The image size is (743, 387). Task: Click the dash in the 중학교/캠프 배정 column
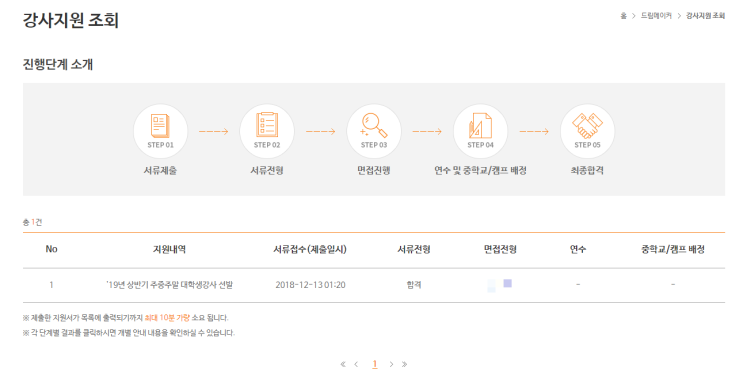click(x=673, y=285)
